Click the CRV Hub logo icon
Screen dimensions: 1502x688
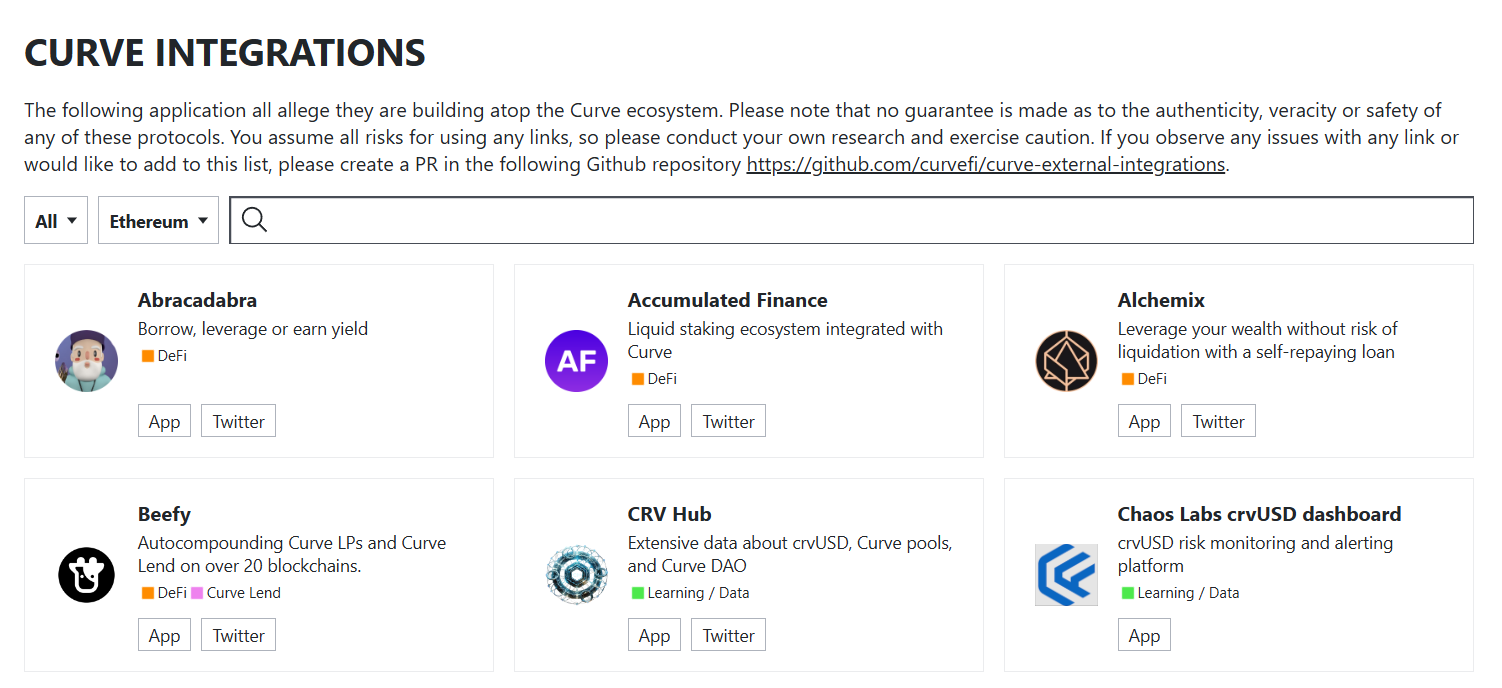click(x=576, y=575)
